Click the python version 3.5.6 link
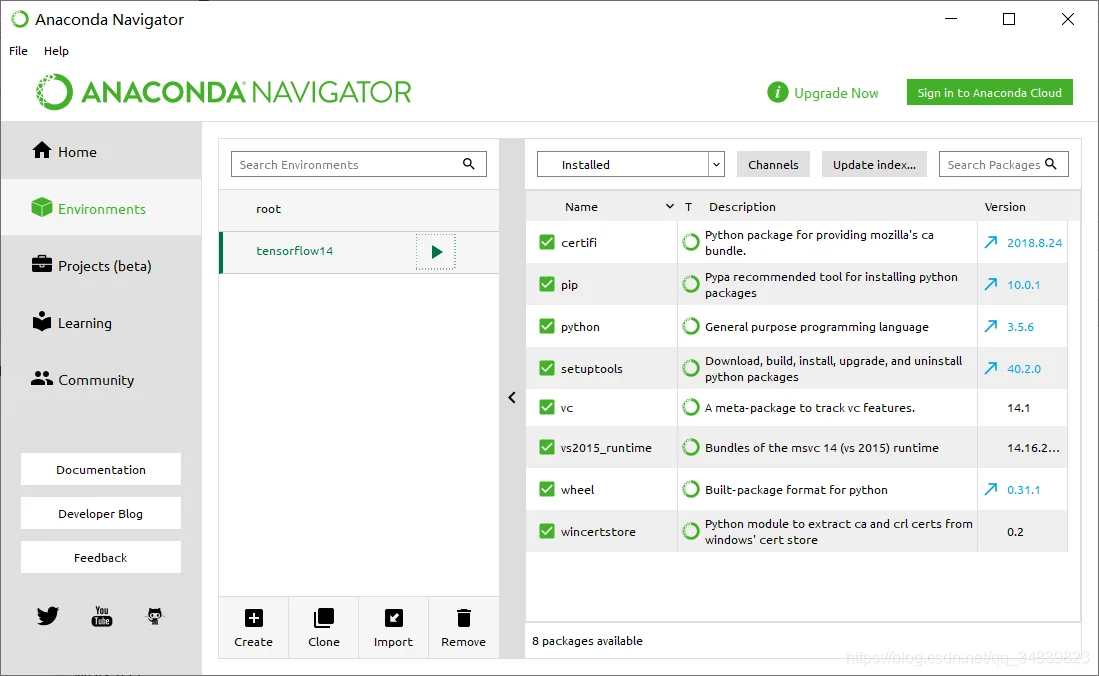The width and height of the screenshot is (1099, 676). [x=1020, y=327]
